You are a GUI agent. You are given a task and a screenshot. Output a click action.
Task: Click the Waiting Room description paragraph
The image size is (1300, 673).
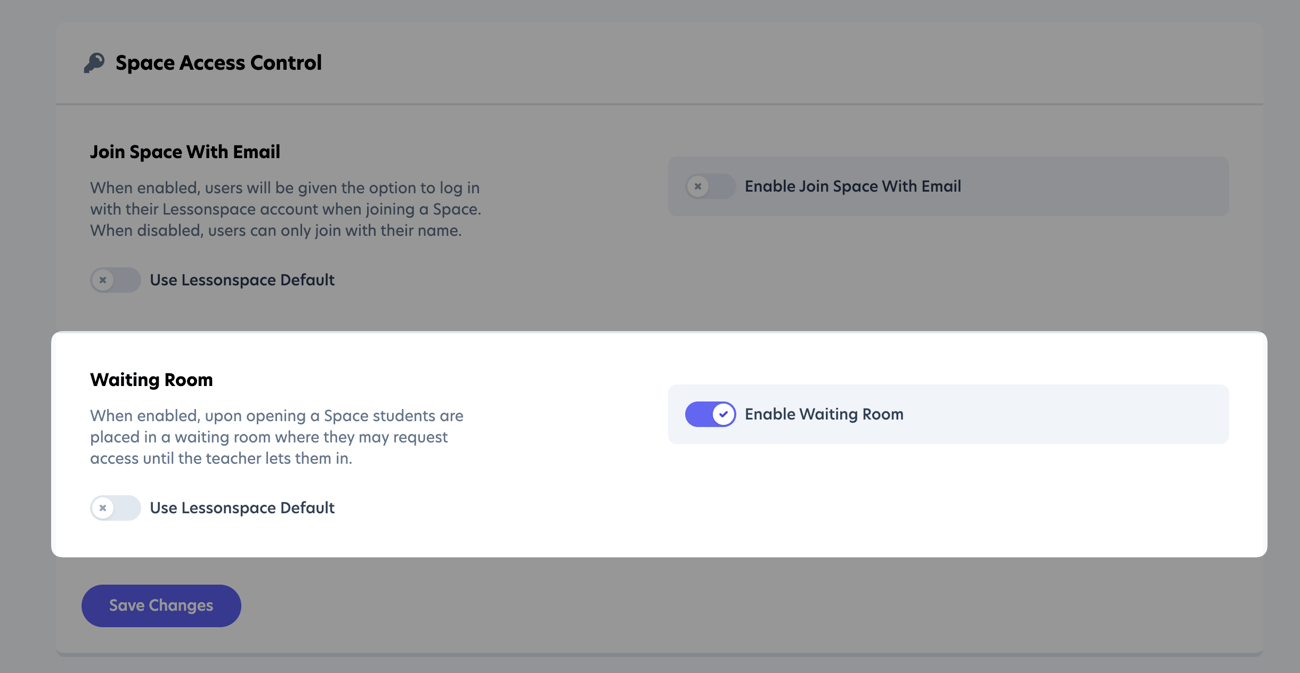pyautogui.click(x=276, y=437)
